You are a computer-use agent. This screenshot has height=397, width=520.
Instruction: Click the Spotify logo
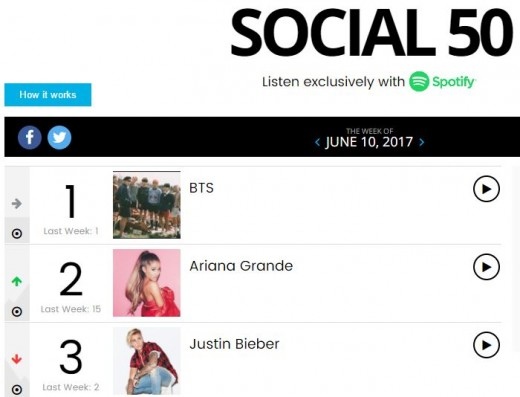(x=442, y=81)
